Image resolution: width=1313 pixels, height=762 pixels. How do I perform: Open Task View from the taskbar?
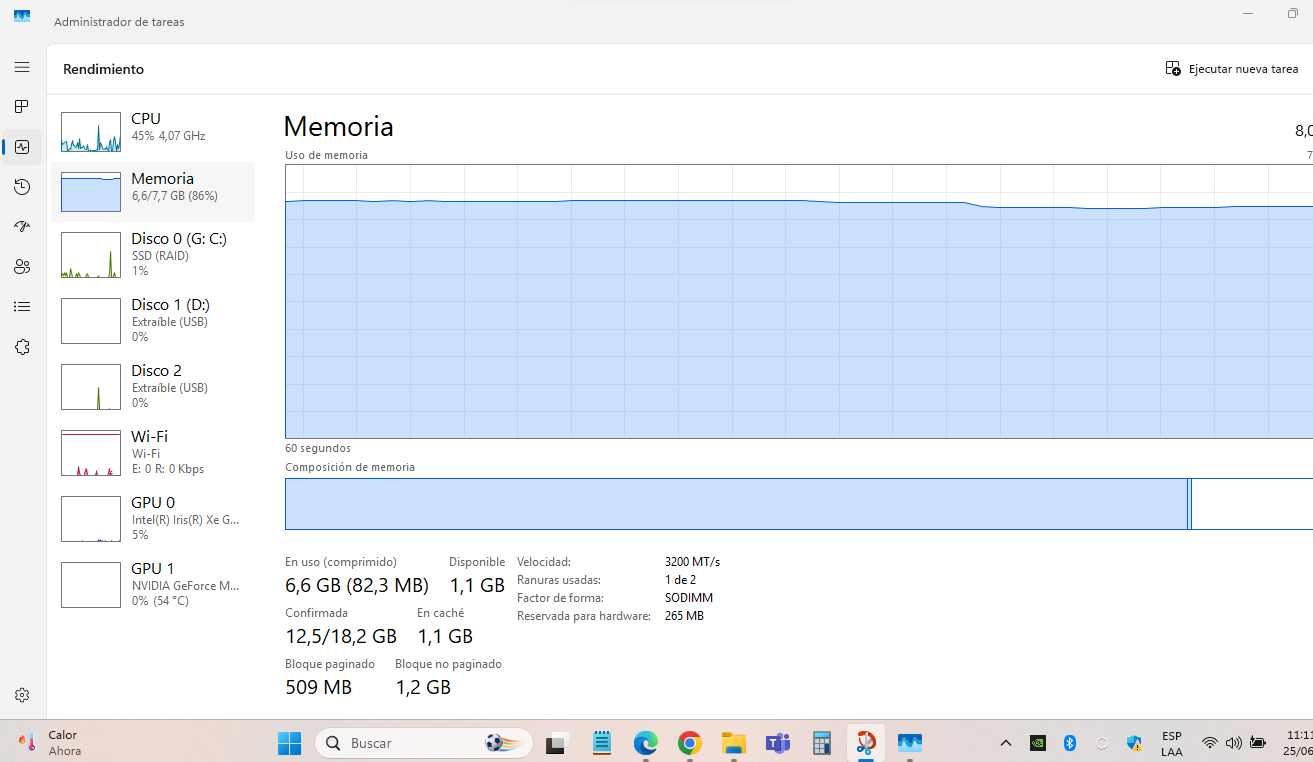(x=556, y=743)
